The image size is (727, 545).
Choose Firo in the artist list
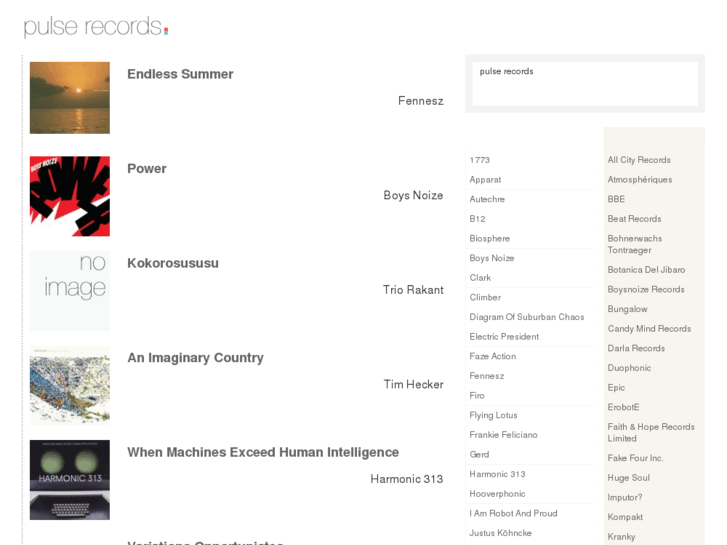(477, 396)
